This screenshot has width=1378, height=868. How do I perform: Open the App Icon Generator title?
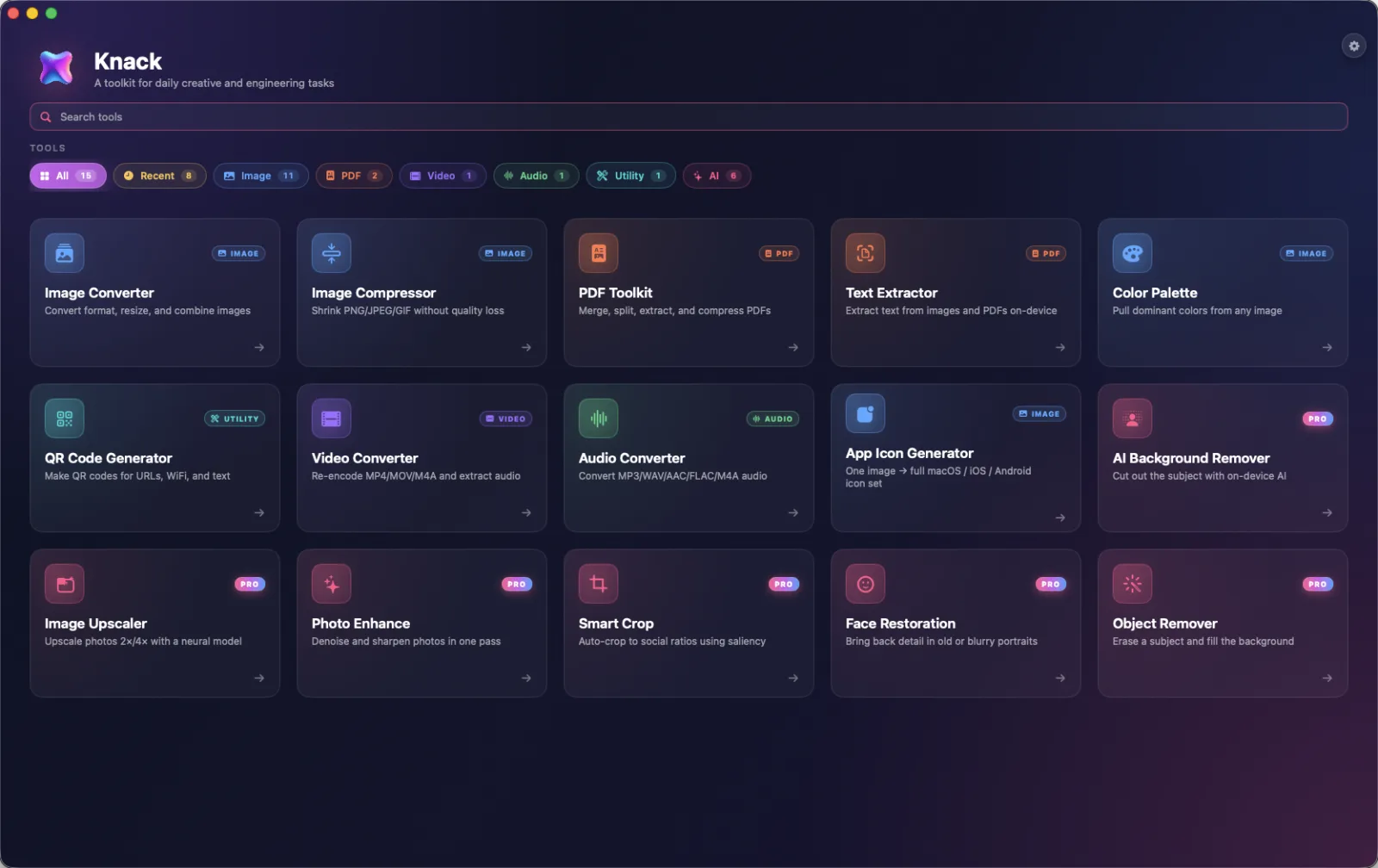909,453
